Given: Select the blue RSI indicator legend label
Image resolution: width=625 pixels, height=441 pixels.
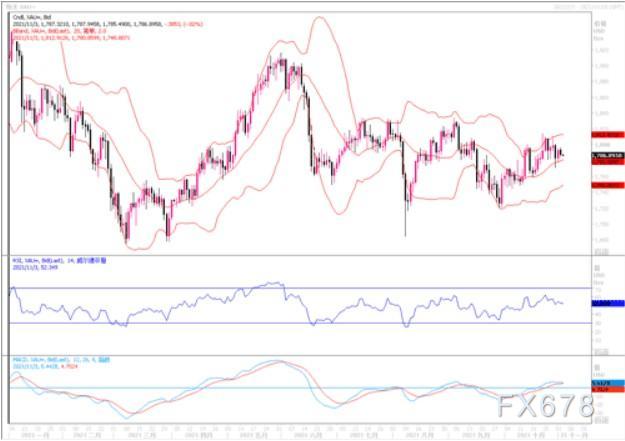Looking at the screenshot, I should click(x=59, y=261).
